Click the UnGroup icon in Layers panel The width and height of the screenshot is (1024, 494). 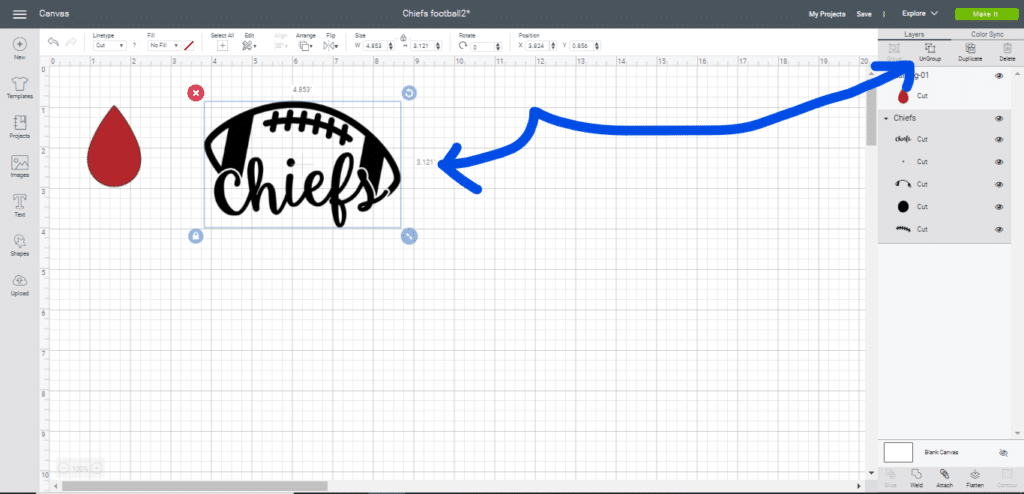click(929, 52)
